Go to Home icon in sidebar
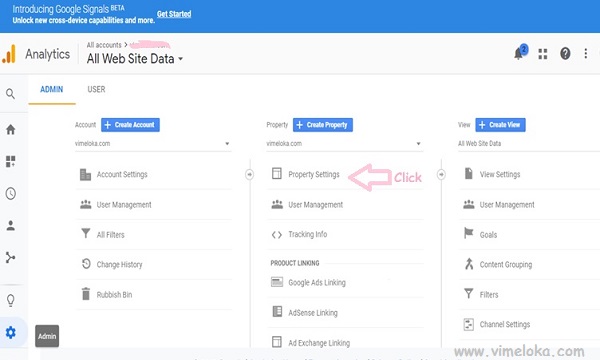The width and height of the screenshot is (600, 360). click(11, 129)
